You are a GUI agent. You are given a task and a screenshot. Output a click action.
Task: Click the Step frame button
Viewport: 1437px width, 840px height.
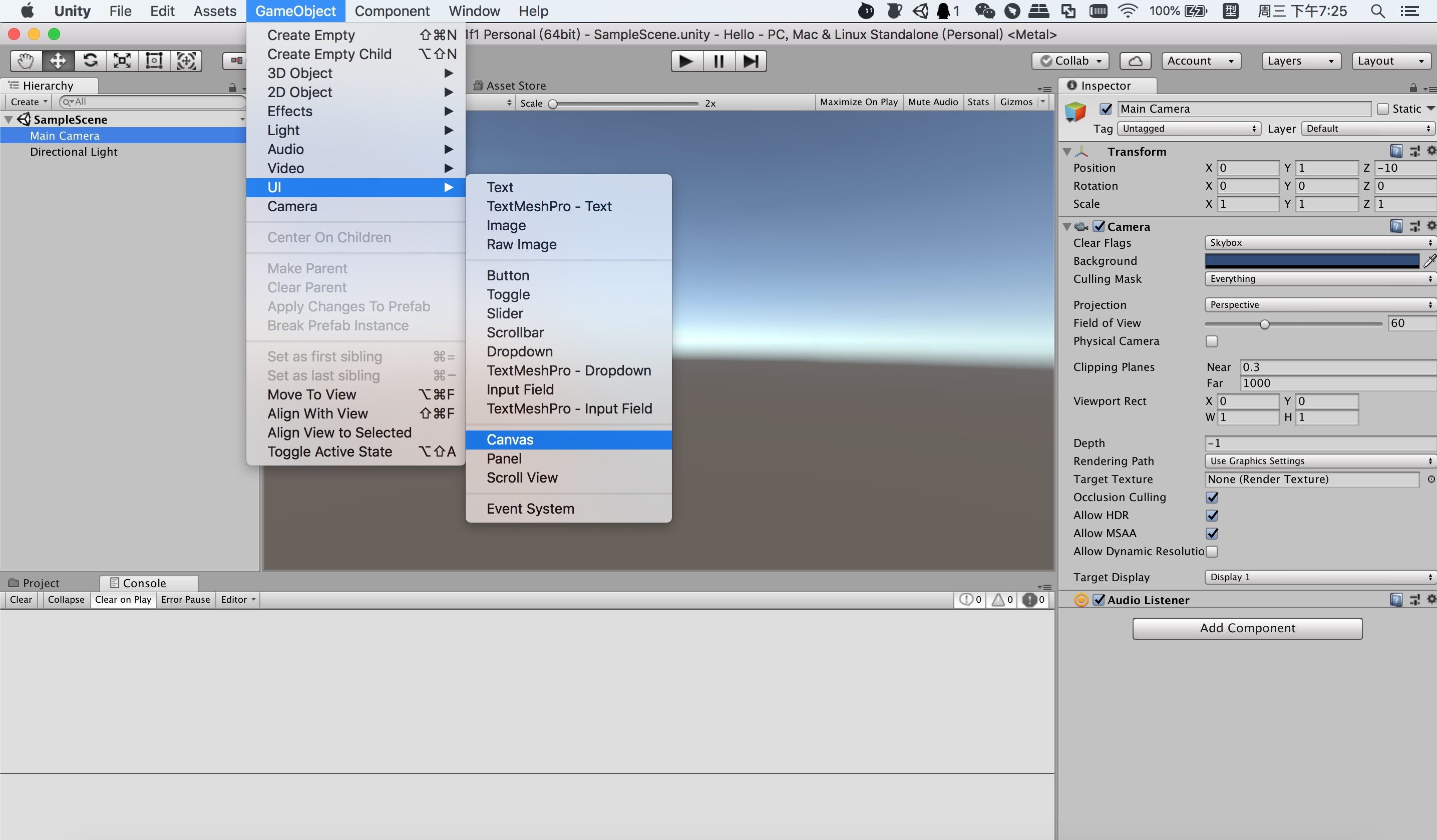(x=751, y=61)
